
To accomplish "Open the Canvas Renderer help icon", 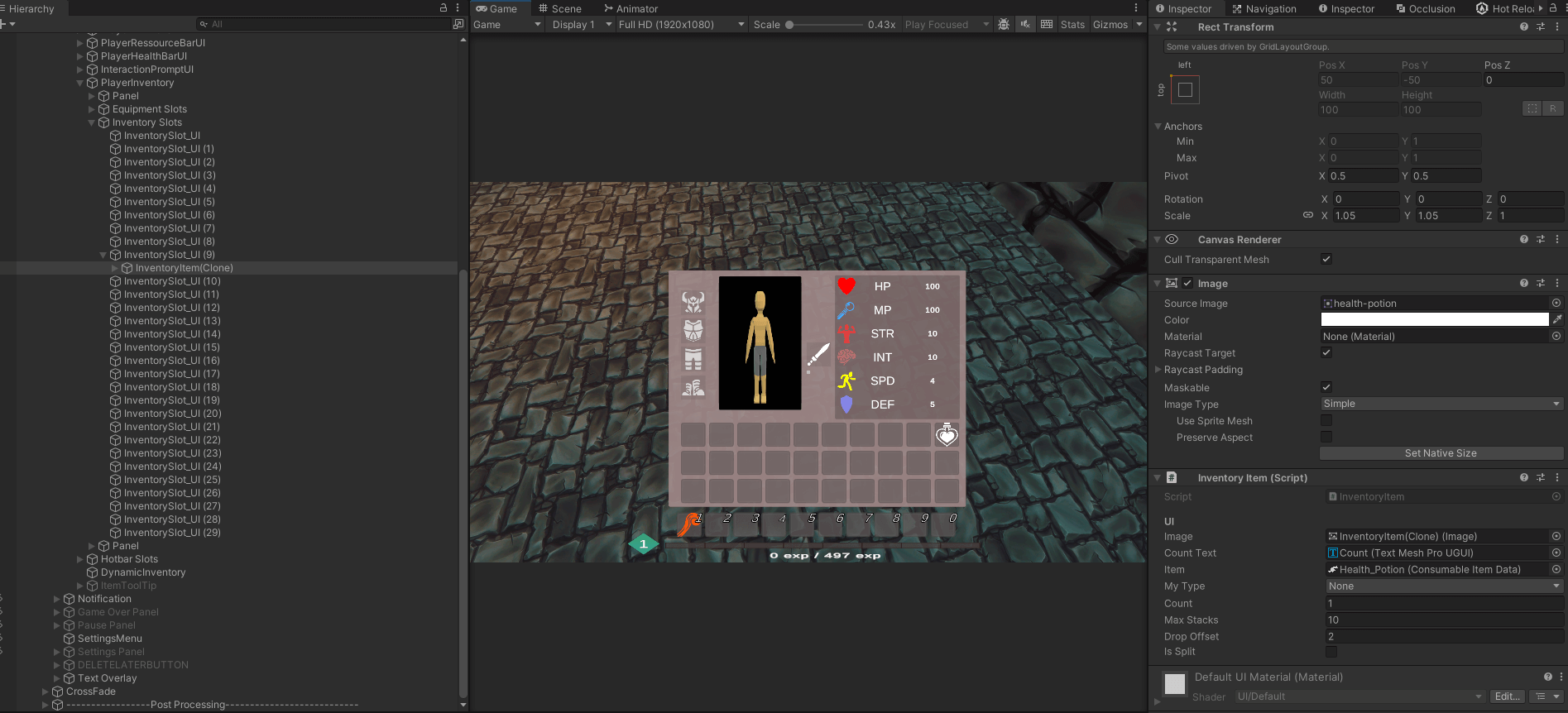I will pos(1524,239).
